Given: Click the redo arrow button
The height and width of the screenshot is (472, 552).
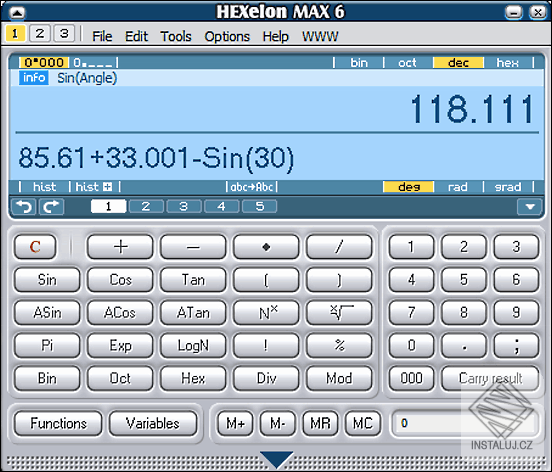Looking at the screenshot, I should pyautogui.click(x=51, y=207).
